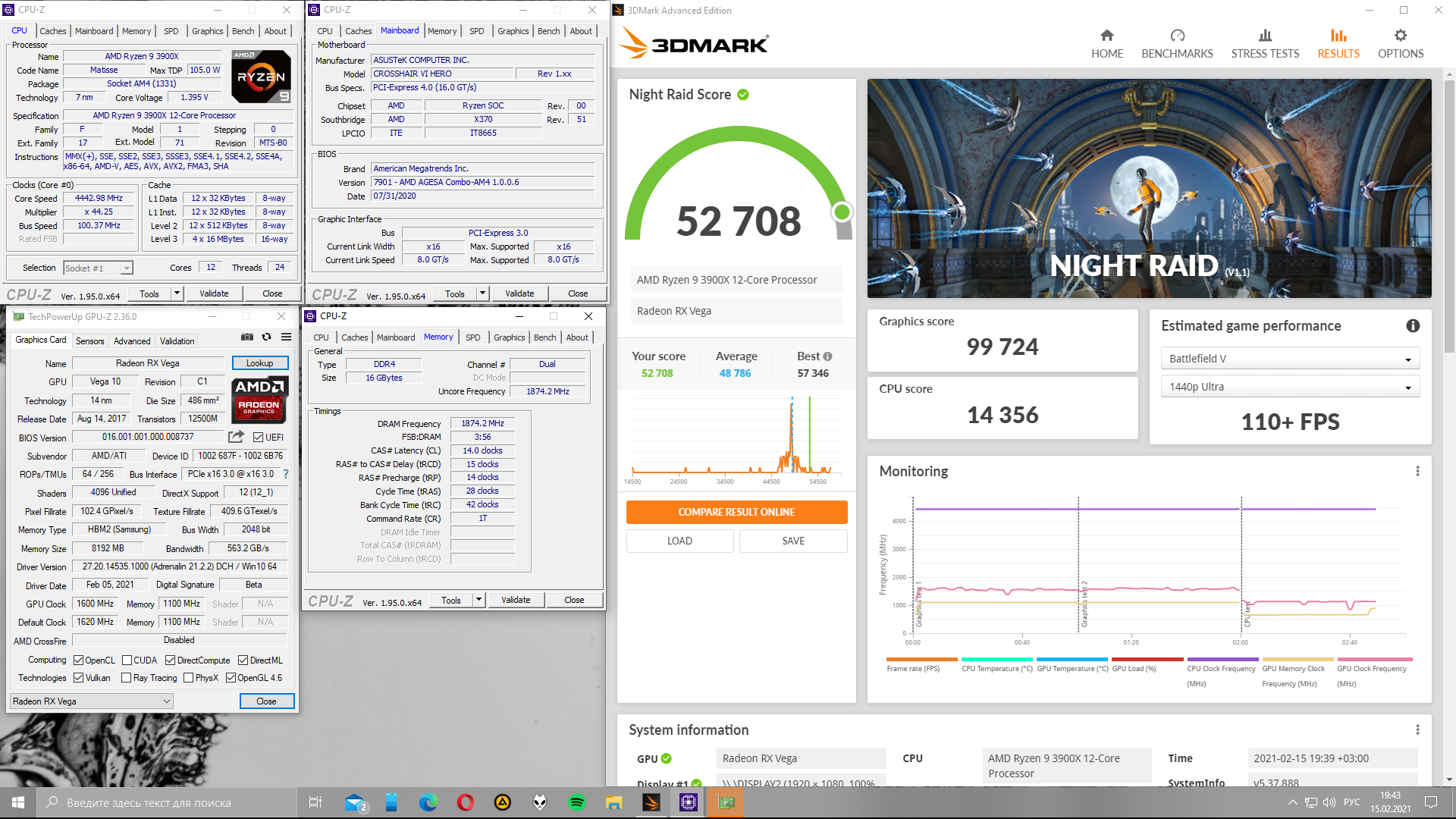Refresh GPU-Z data with the refresh icon
This screenshot has width=1456, height=819.
tap(266, 337)
